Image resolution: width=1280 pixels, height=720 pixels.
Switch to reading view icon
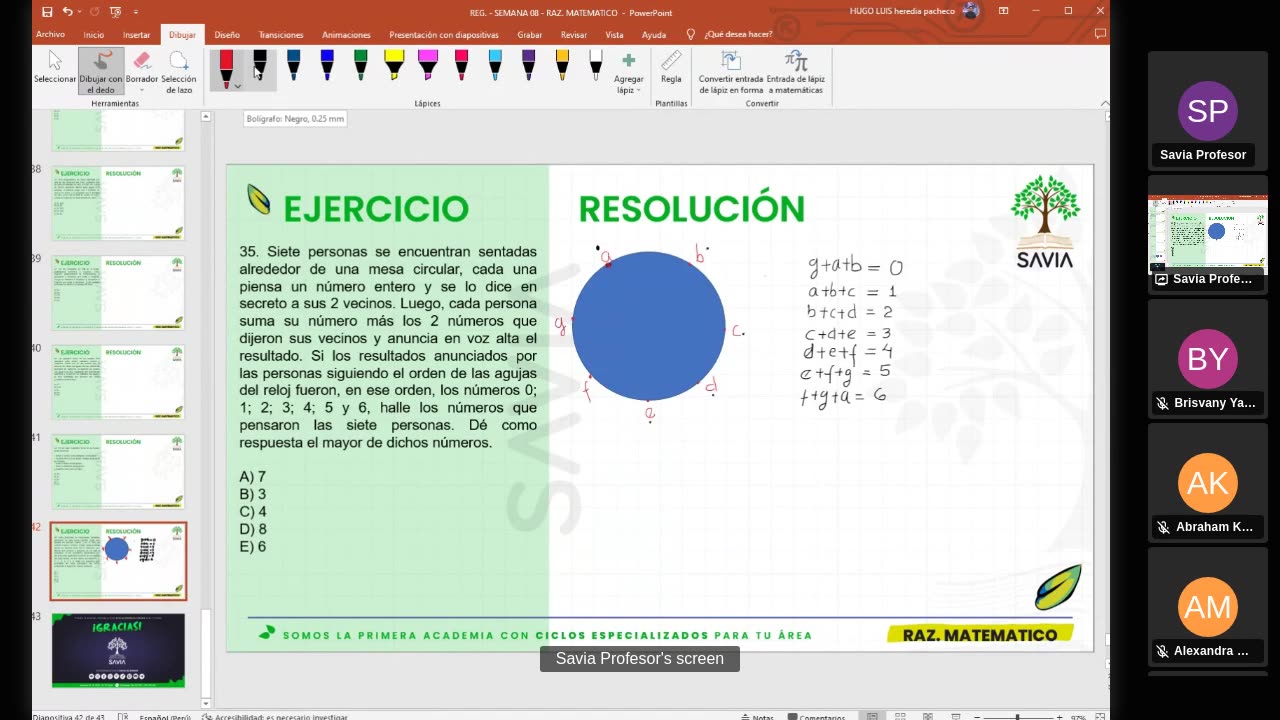tap(927, 716)
